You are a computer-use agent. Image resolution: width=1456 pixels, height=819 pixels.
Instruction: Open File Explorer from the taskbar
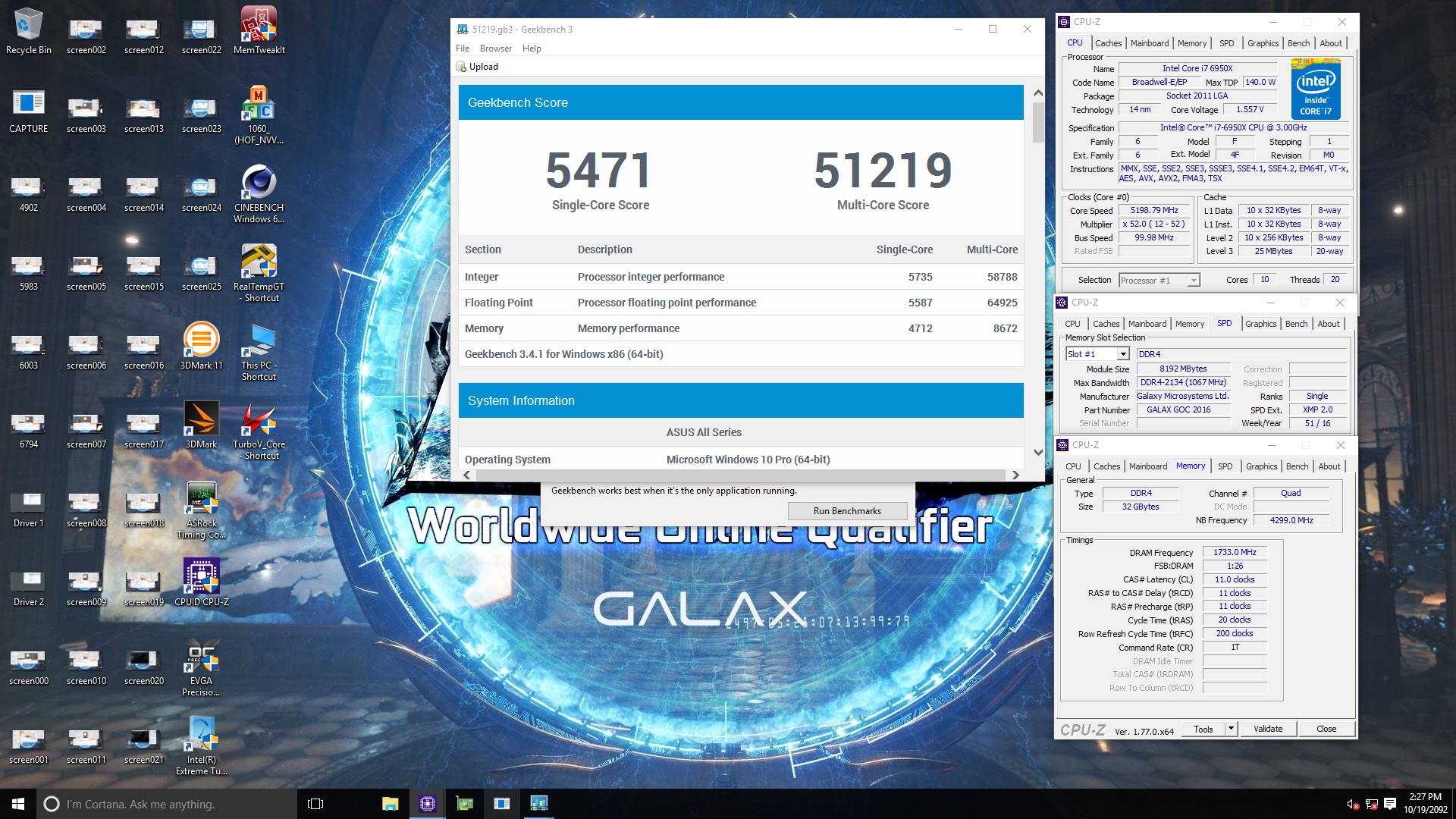pyautogui.click(x=390, y=804)
